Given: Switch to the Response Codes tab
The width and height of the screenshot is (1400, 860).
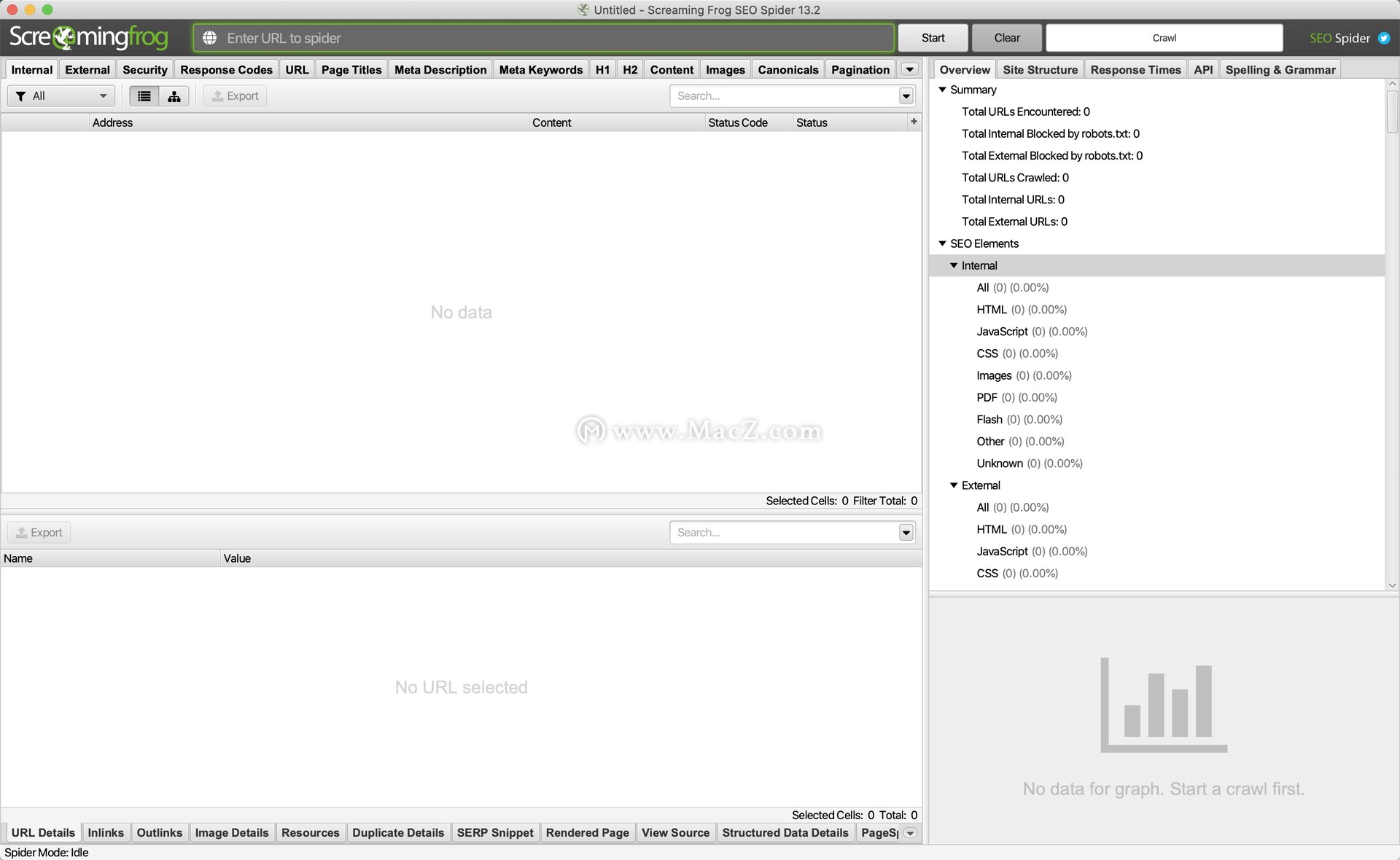Looking at the screenshot, I should (x=226, y=69).
